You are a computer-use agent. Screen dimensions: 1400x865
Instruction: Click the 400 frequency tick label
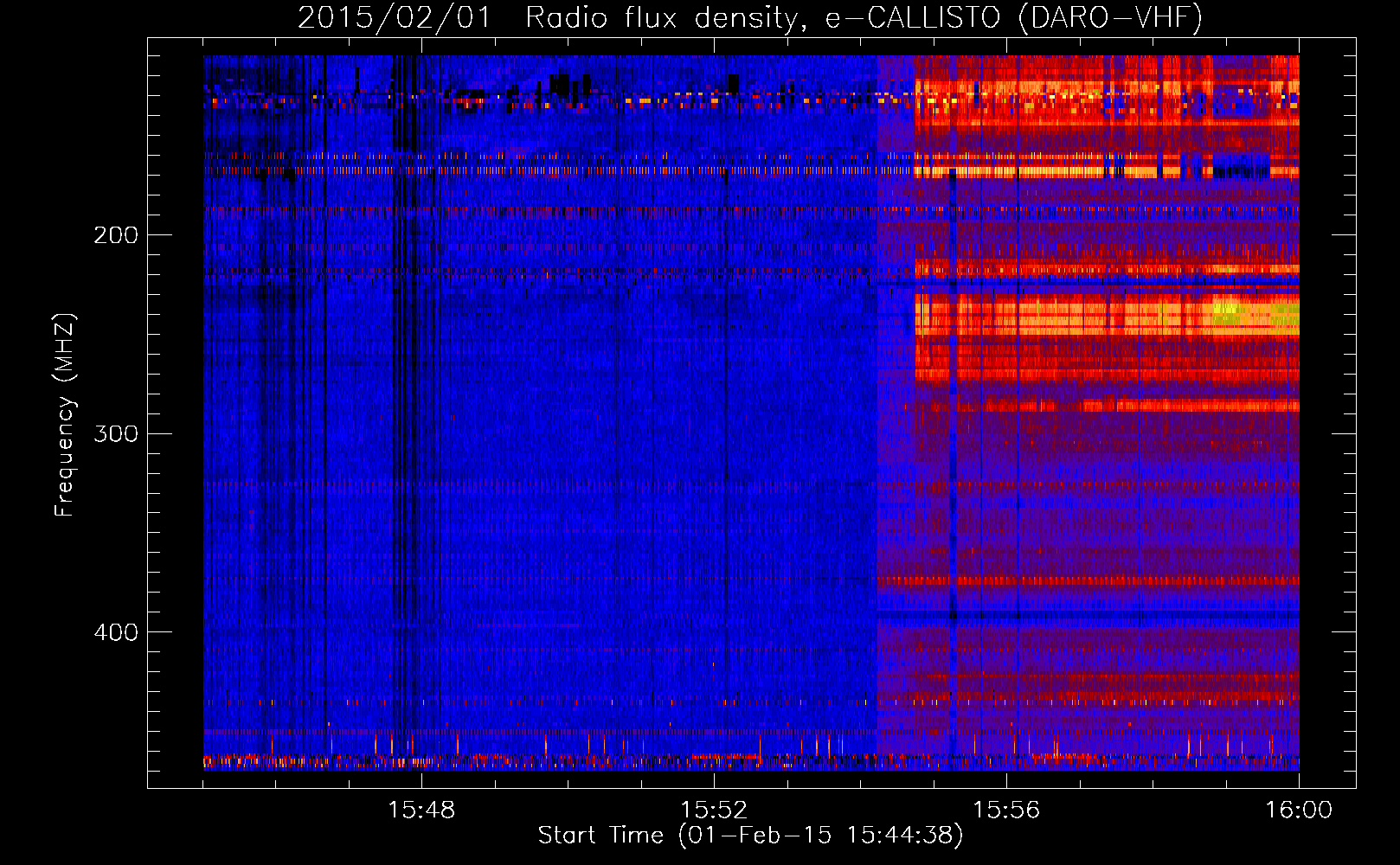pyautogui.click(x=116, y=632)
